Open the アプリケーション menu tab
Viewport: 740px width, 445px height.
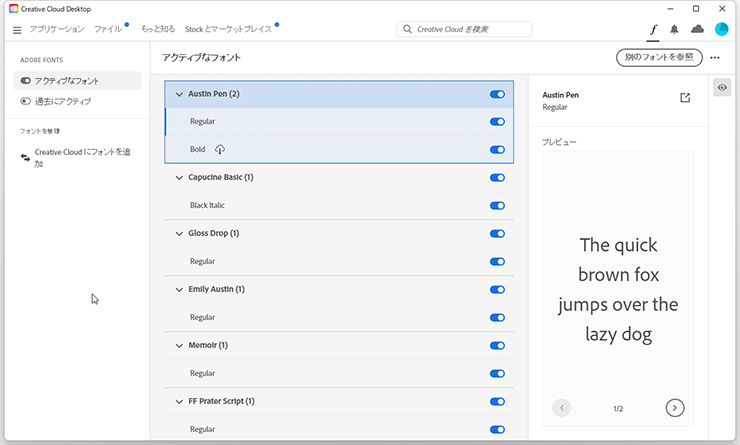click(x=57, y=29)
